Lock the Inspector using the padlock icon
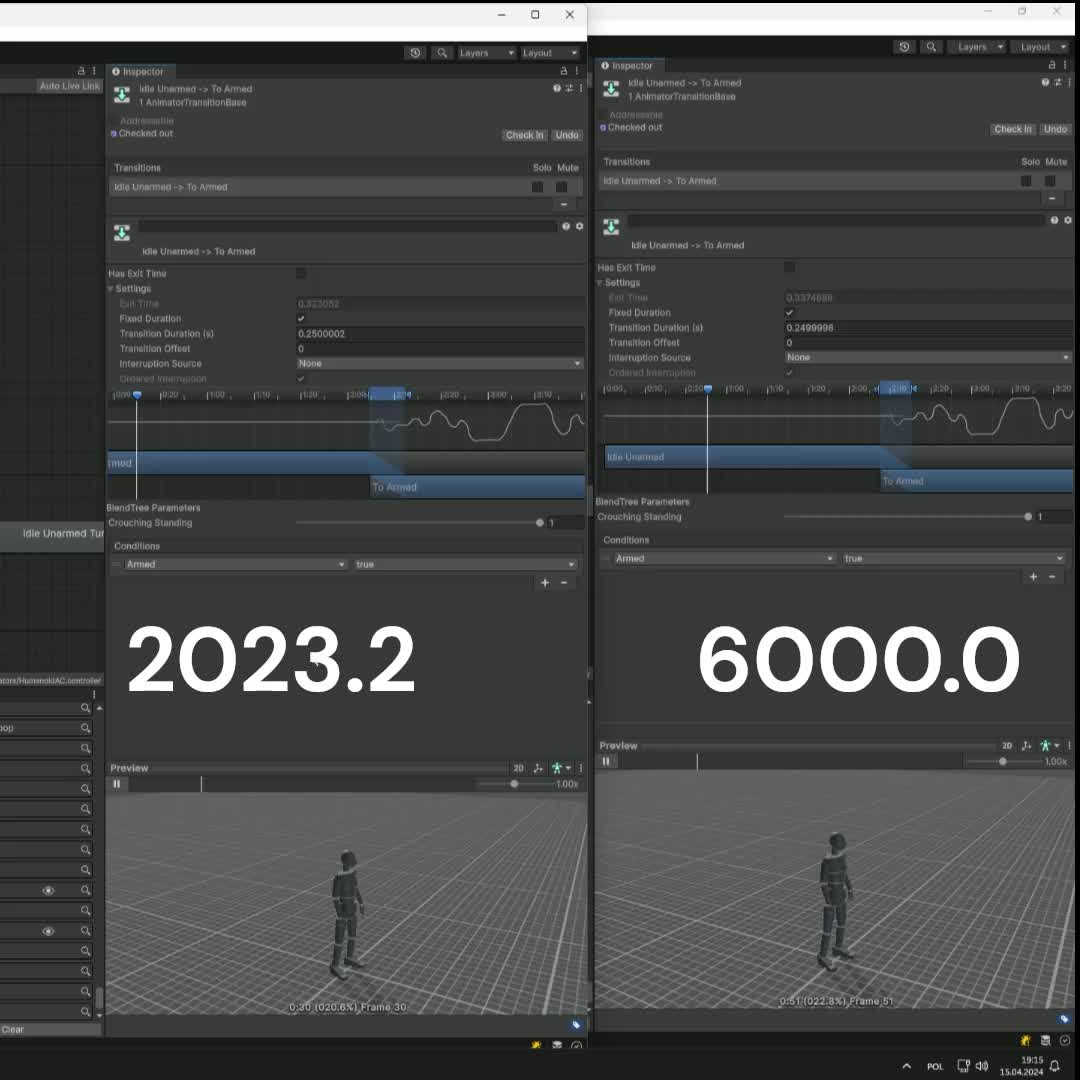The width and height of the screenshot is (1080, 1080). pyautogui.click(x=562, y=72)
